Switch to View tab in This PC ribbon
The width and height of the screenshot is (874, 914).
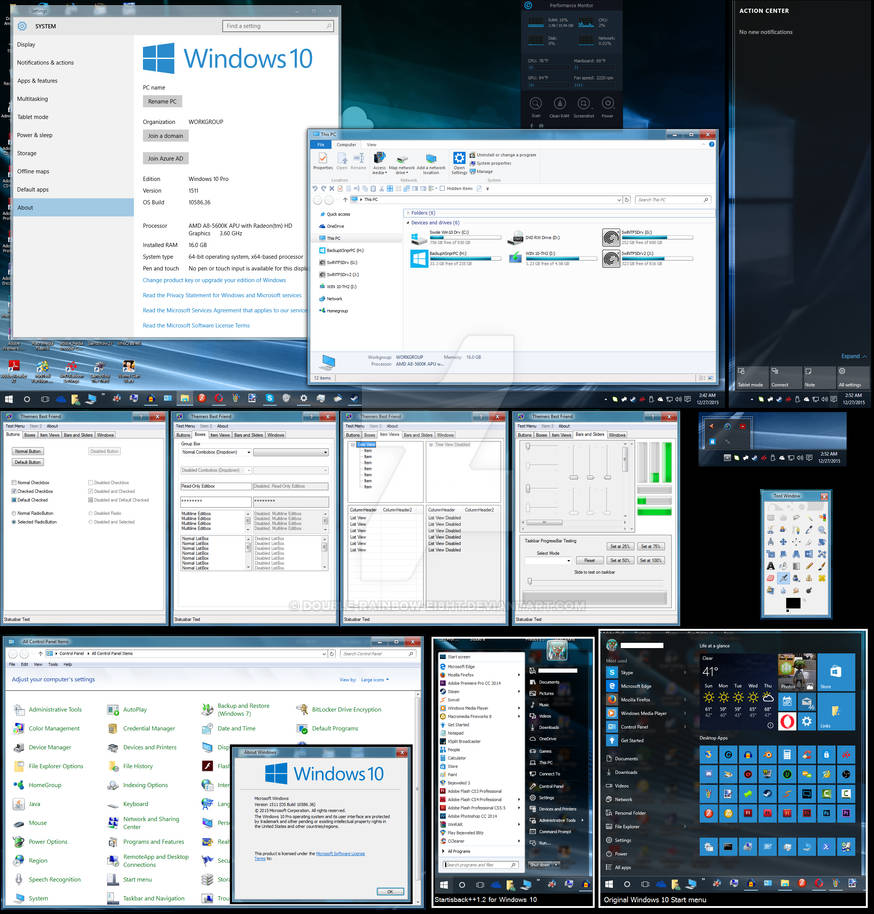pyautogui.click(x=371, y=145)
